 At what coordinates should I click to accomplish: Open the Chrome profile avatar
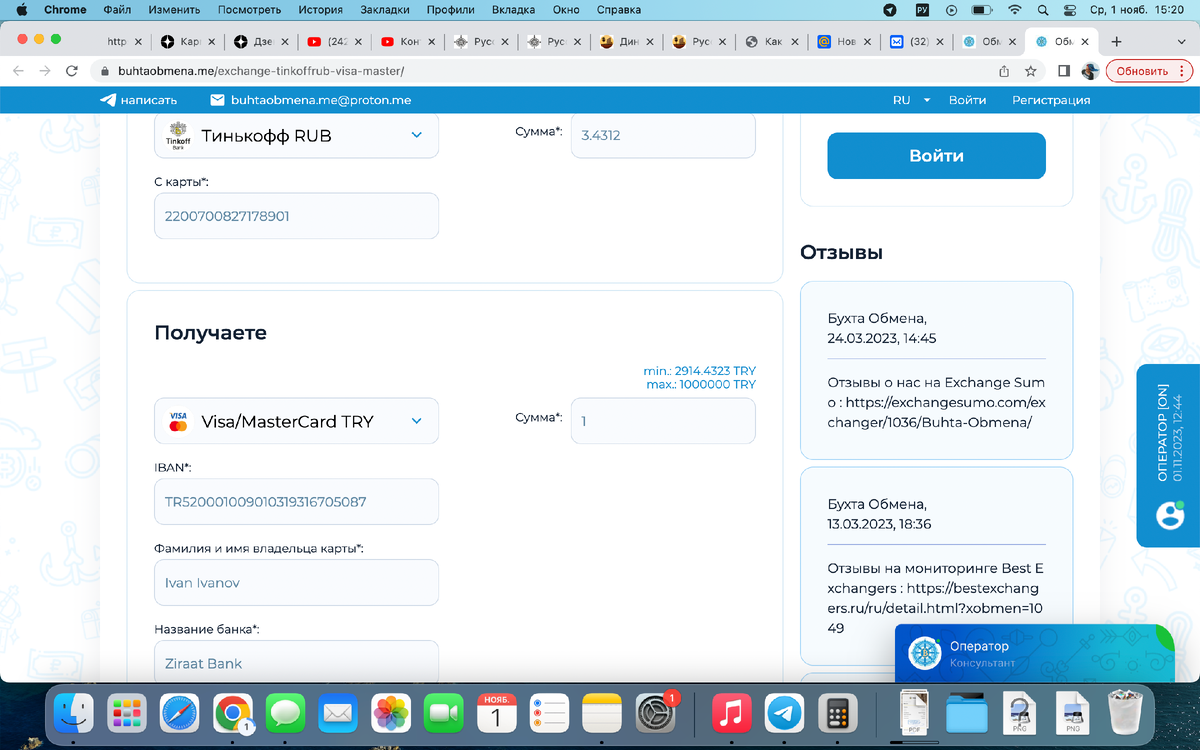click(1090, 71)
